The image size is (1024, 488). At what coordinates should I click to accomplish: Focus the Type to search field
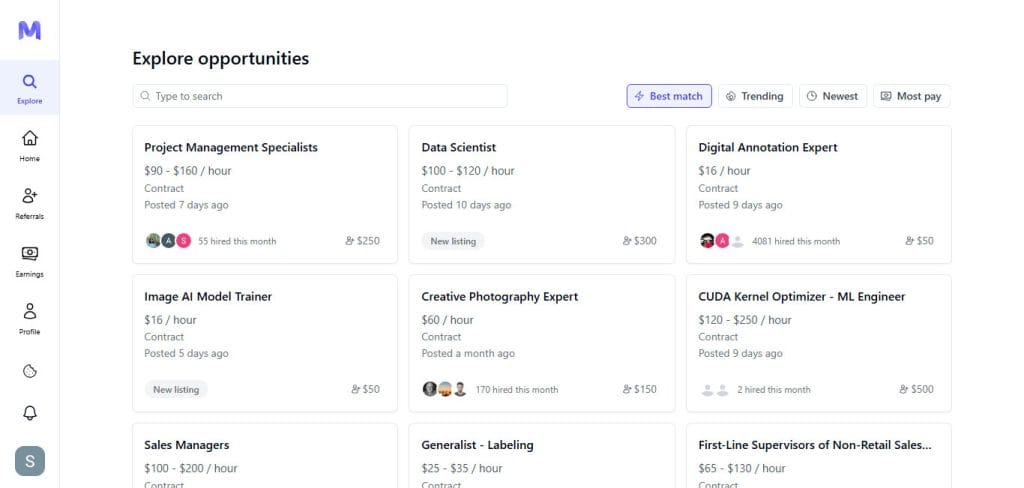pyautogui.click(x=320, y=96)
